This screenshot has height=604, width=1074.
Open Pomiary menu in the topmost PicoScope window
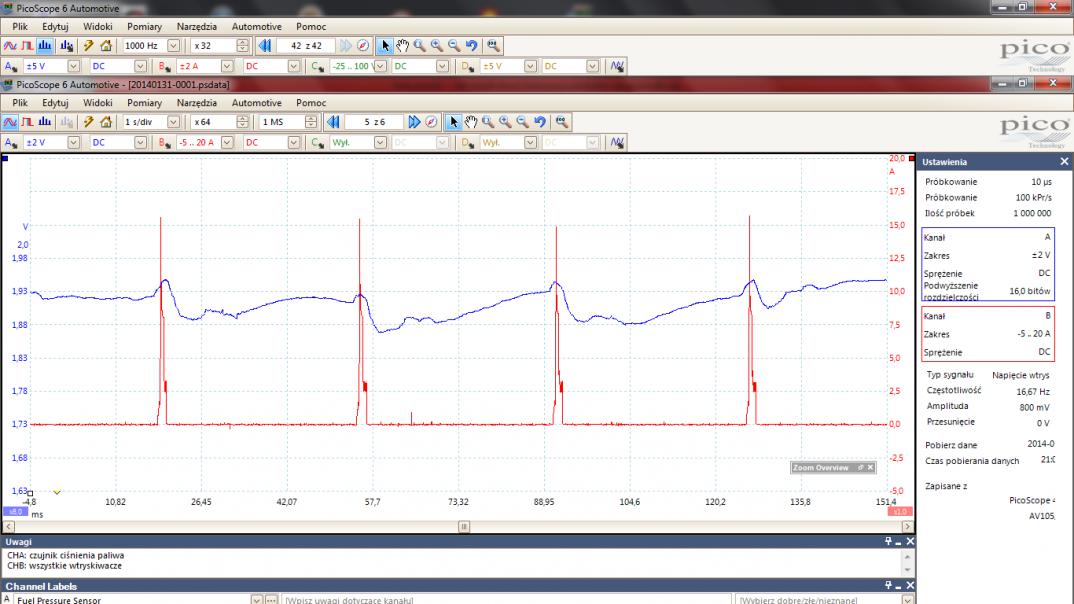[145, 26]
